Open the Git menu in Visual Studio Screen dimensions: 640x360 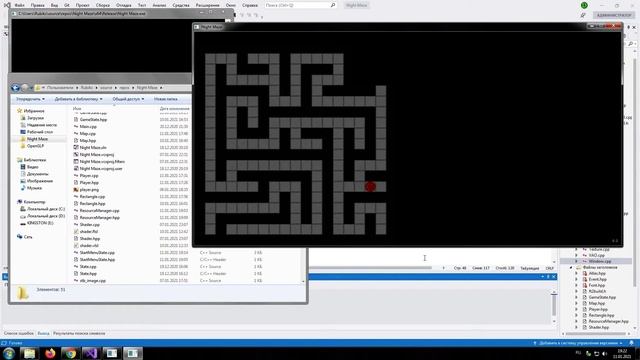click(67, 5)
